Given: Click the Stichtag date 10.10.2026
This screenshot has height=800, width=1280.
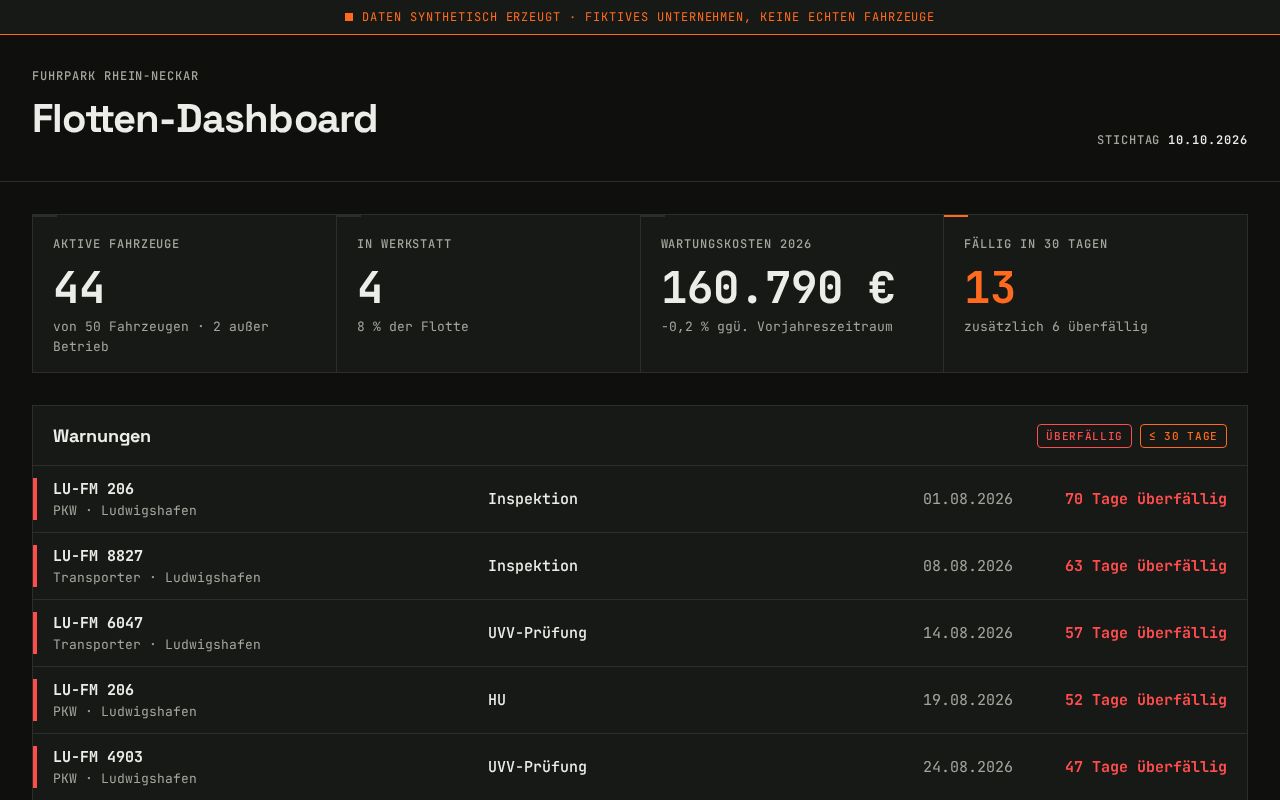Looking at the screenshot, I should [1207, 140].
